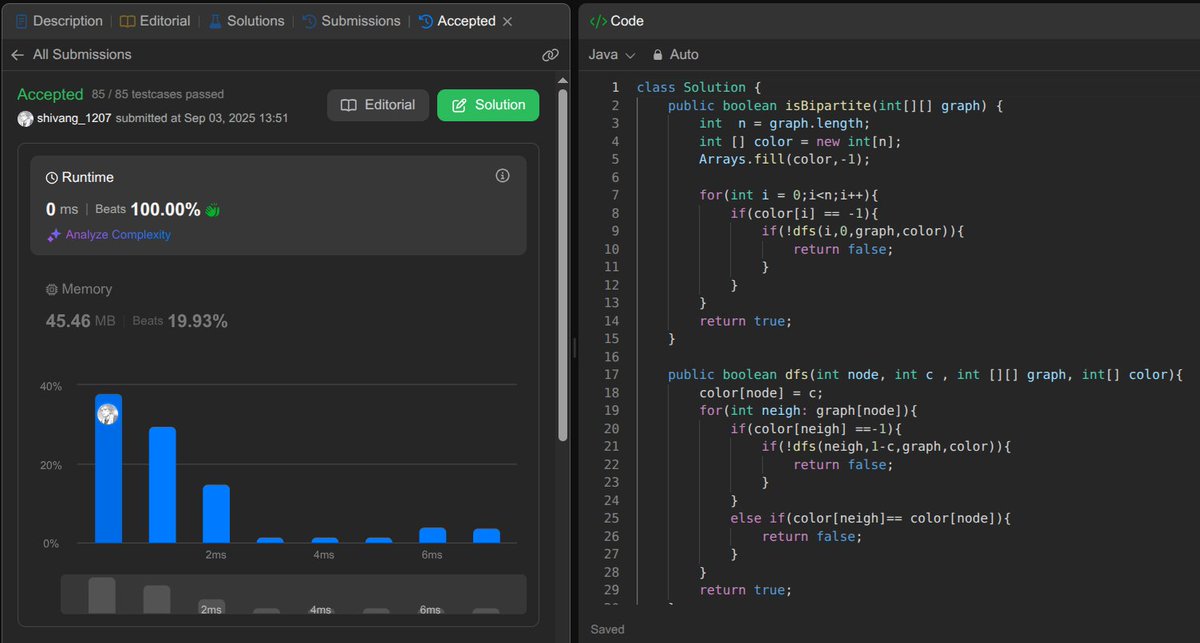Click the clock icon next to Runtime
1200x643 pixels.
click(52, 178)
